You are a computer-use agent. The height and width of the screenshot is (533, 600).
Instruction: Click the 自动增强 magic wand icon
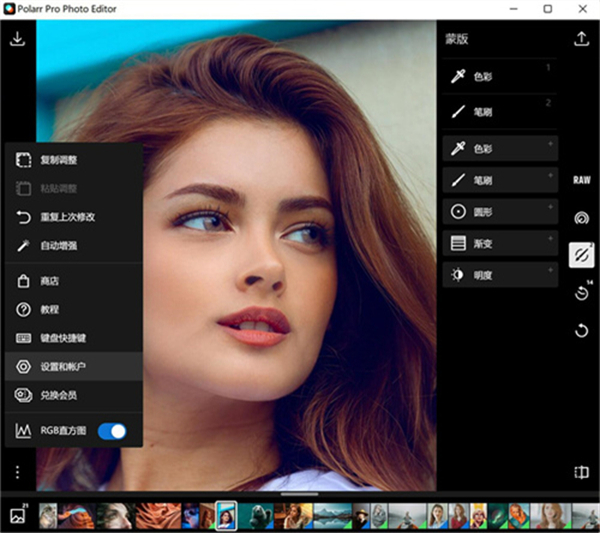(x=23, y=246)
